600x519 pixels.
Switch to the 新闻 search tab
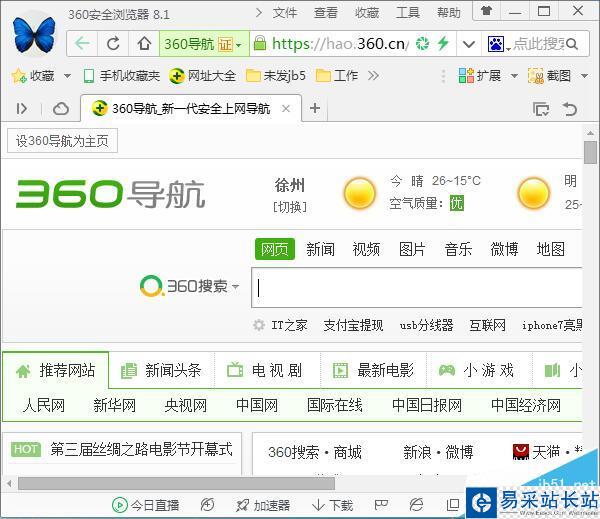320,249
